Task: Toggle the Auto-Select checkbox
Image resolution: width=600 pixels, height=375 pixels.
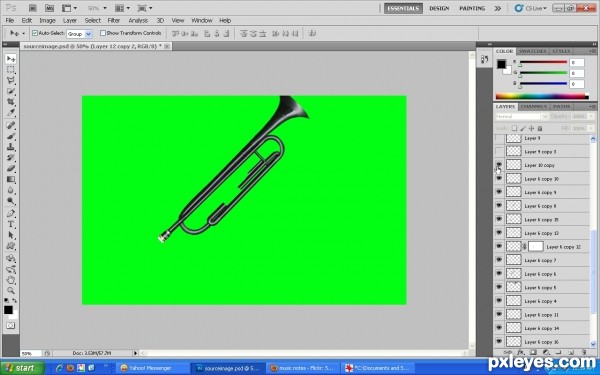Action: [x=35, y=33]
